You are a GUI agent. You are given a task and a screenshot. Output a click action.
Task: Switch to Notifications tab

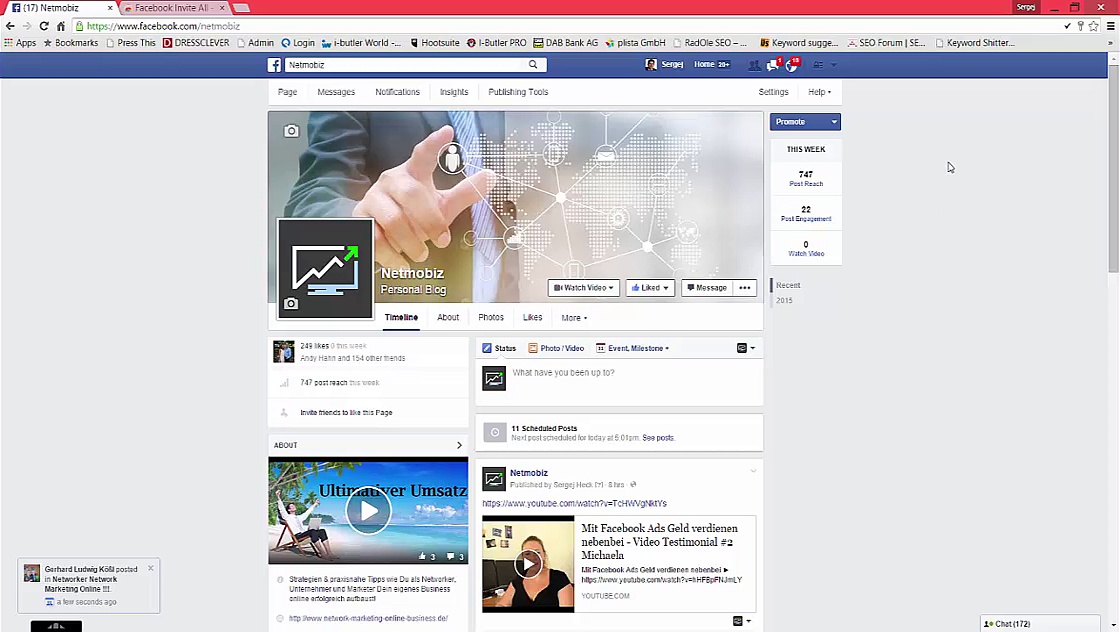coord(397,92)
